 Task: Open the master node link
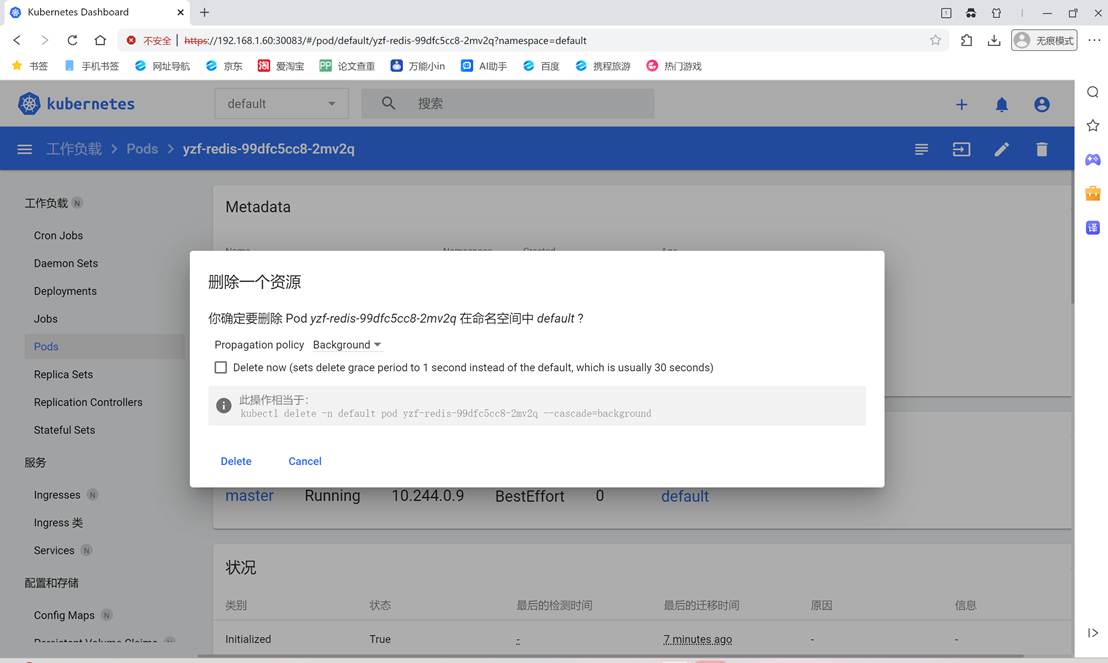coord(249,496)
